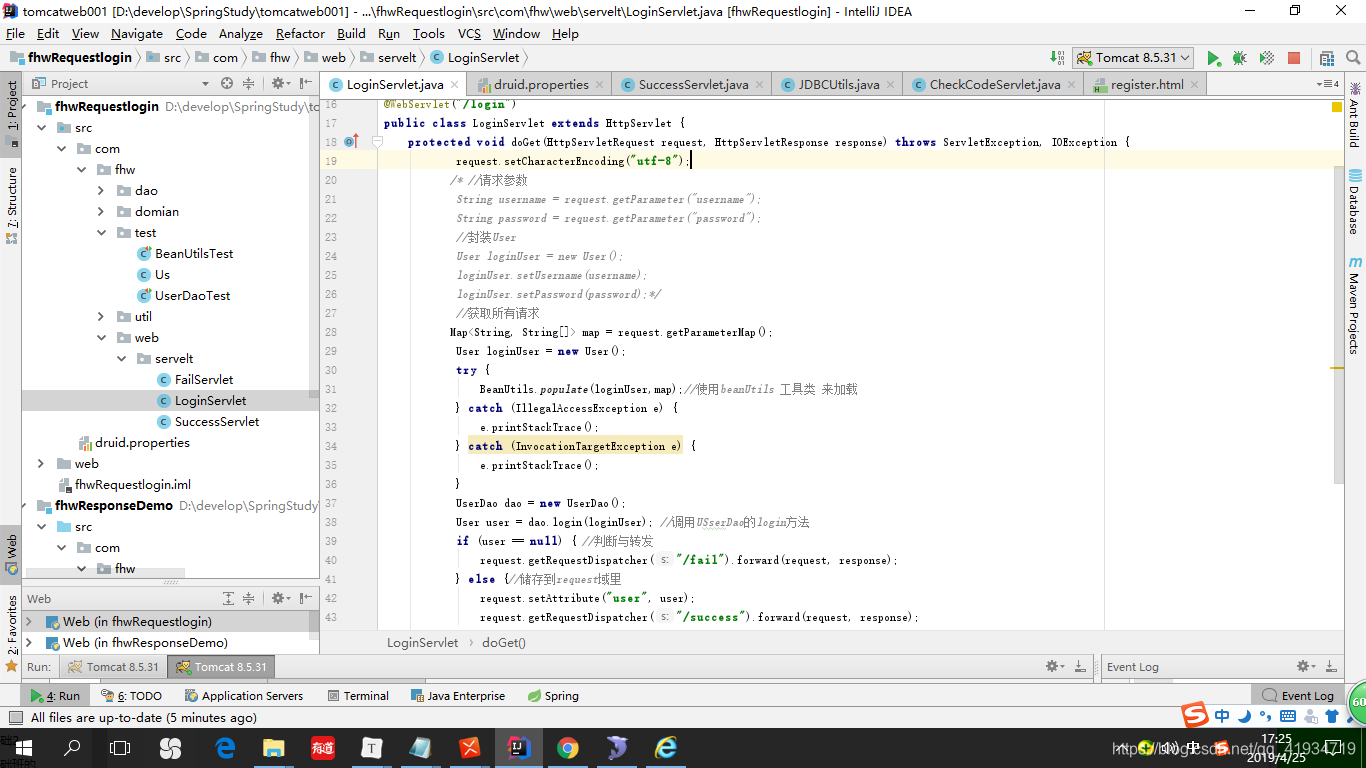Screen dimensions: 1366x768
Task: Toggle the tool window bars status bar icon
Action: [x=14, y=718]
